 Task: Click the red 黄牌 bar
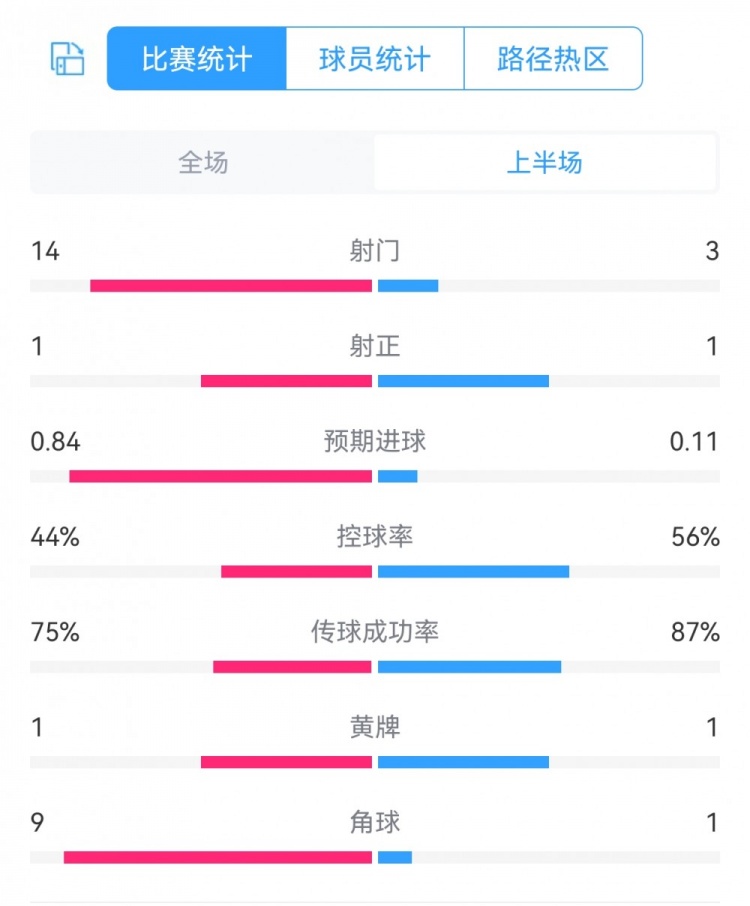pos(286,762)
